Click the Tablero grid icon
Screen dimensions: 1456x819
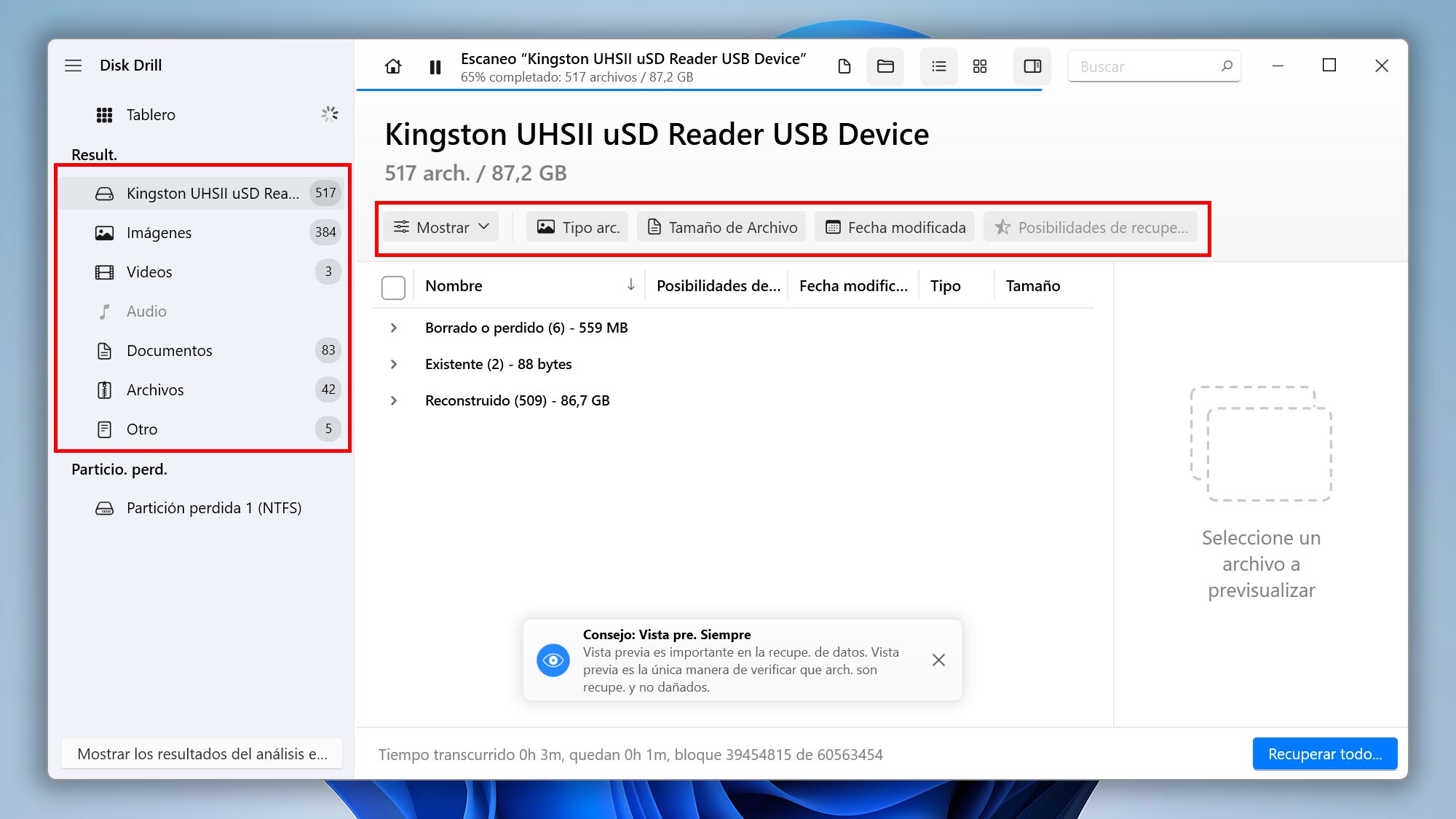[105, 115]
